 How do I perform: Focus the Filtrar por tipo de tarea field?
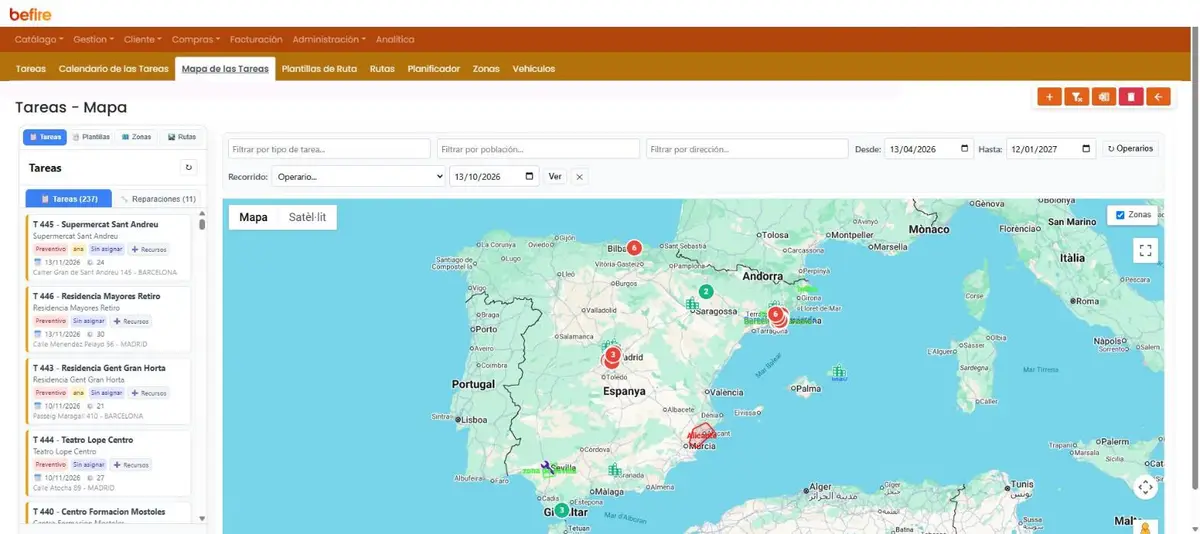pos(329,149)
